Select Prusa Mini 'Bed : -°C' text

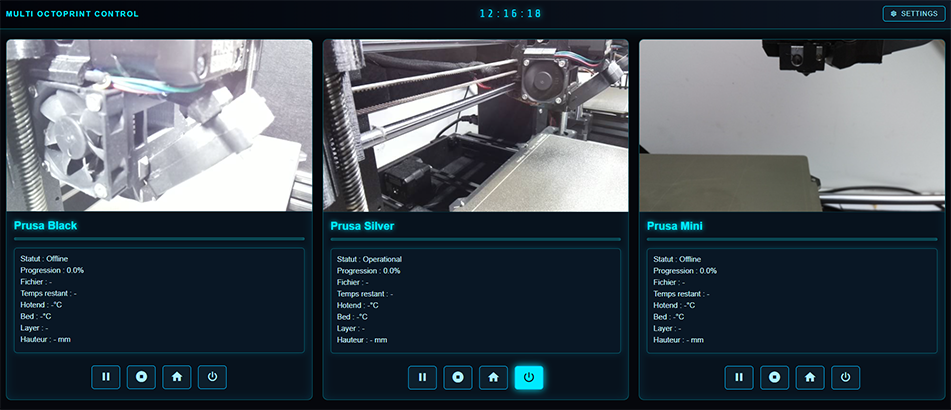click(669, 317)
